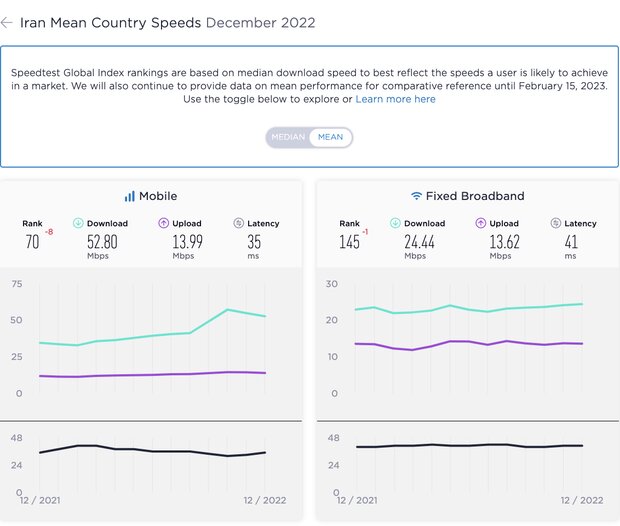Switch toggle to MEDIAN speeds

288,137
